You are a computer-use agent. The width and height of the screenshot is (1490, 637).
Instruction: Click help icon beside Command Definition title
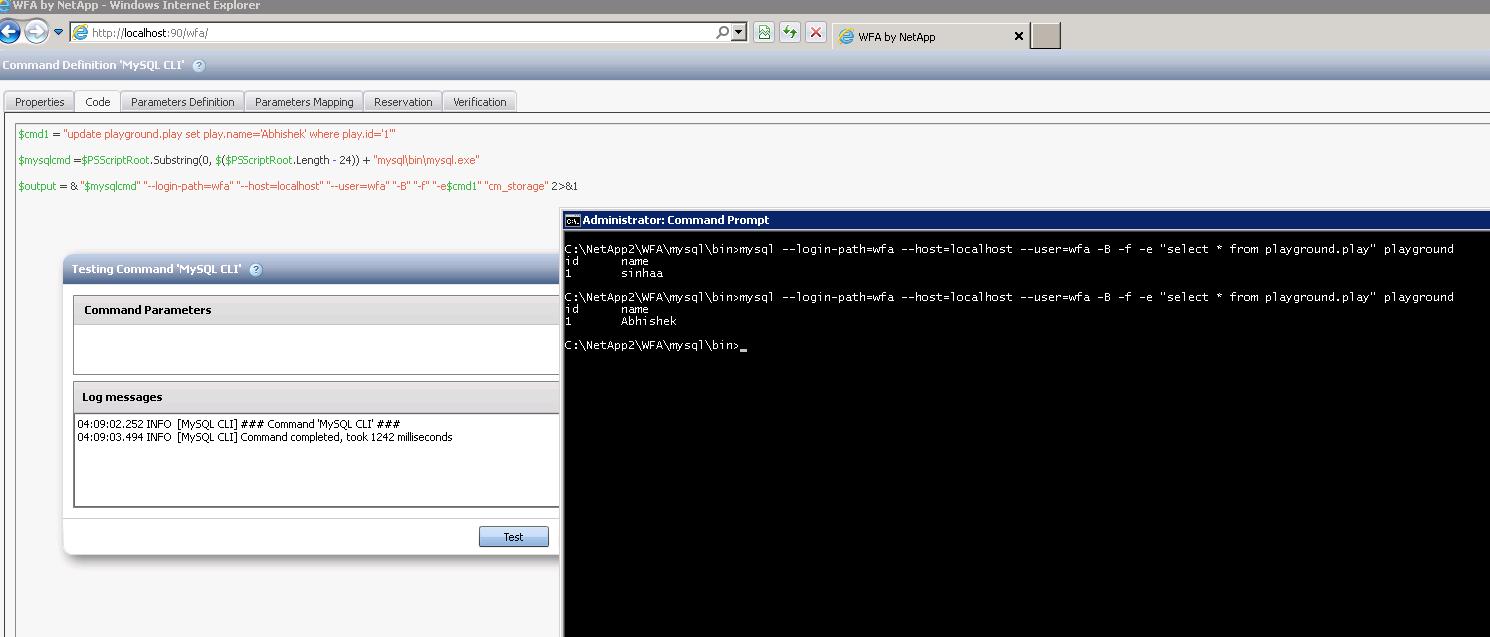point(198,66)
